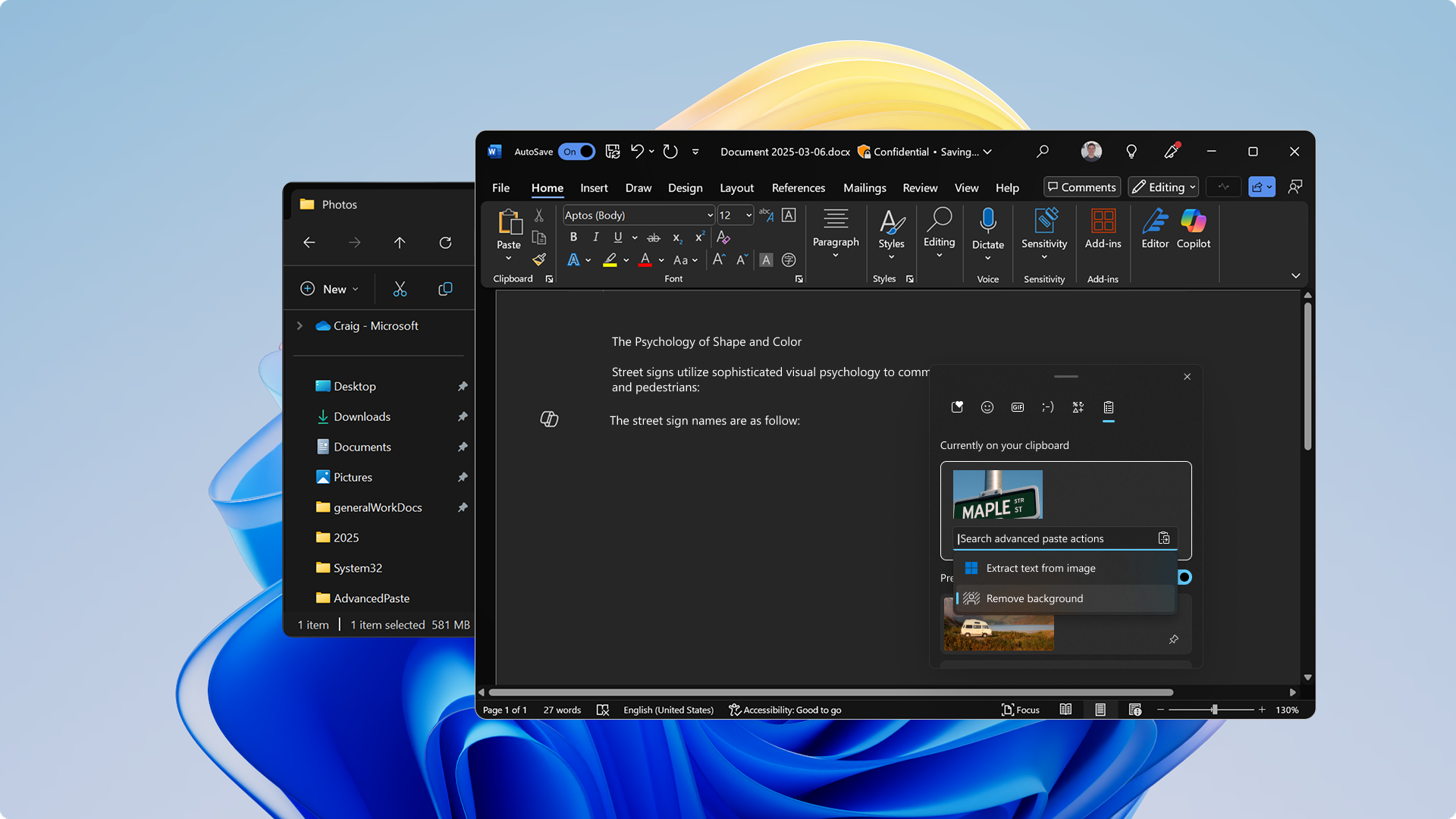This screenshot has width=1456, height=819.
Task: Pin the van photo clipboard item
Action: [1173, 639]
